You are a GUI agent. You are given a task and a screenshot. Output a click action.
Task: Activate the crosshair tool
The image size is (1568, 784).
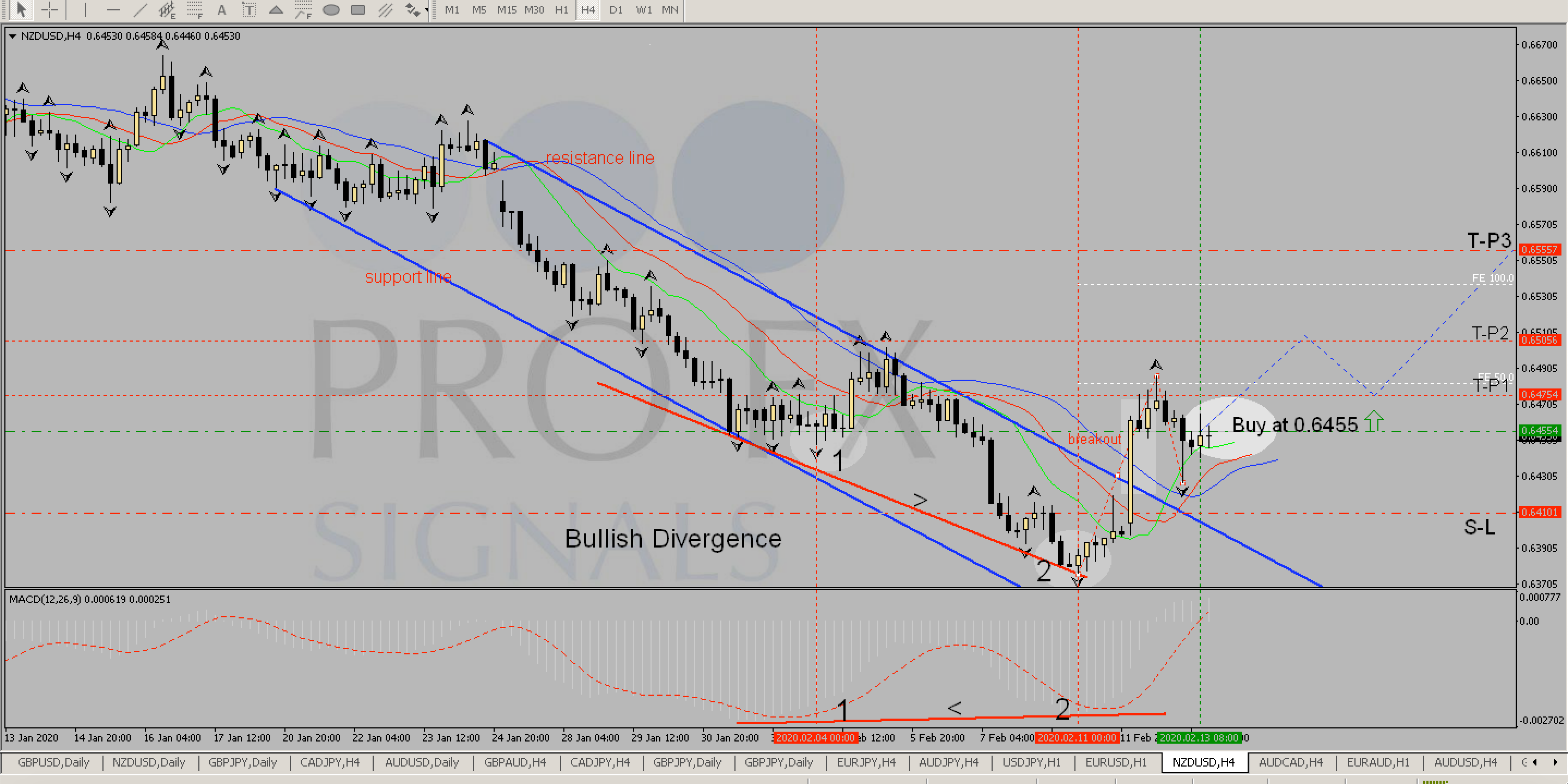(x=49, y=10)
